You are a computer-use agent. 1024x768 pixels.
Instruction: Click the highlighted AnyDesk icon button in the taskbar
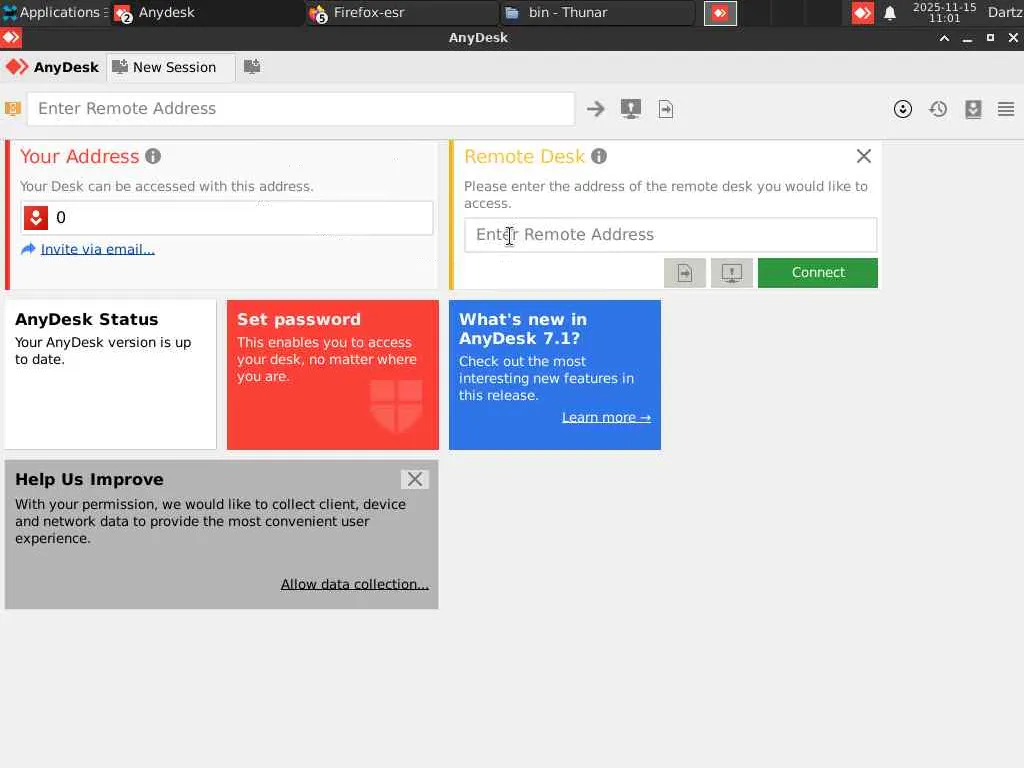720,13
